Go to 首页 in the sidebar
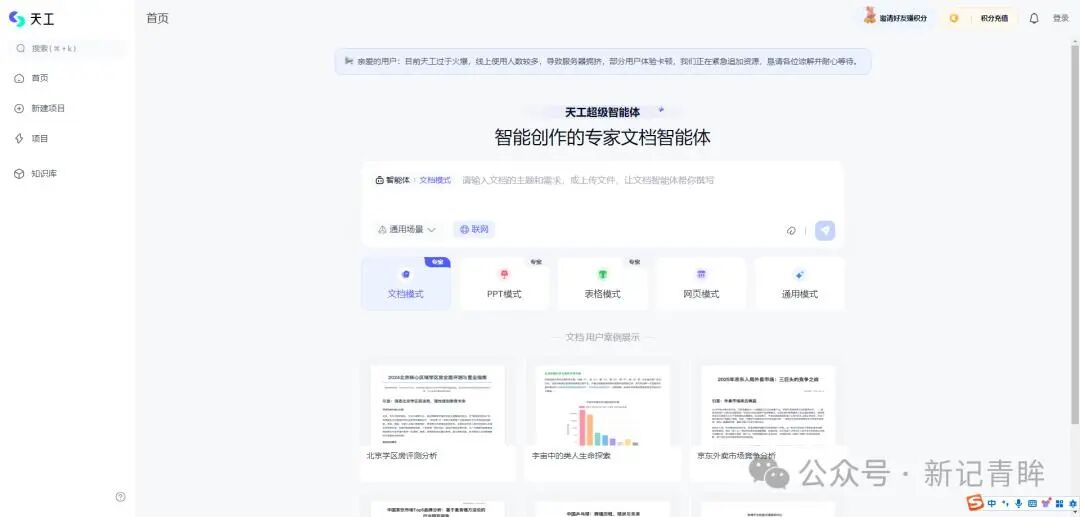Screen dimensions: 1080x517 point(32,78)
